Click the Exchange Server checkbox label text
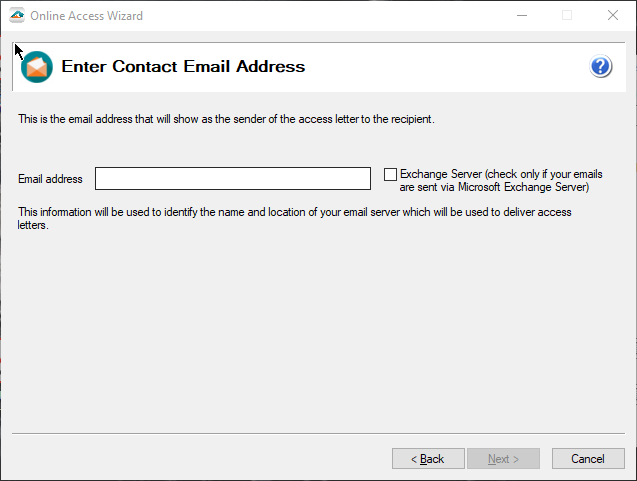The height and width of the screenshot is (481, 637). coord(500,174)
